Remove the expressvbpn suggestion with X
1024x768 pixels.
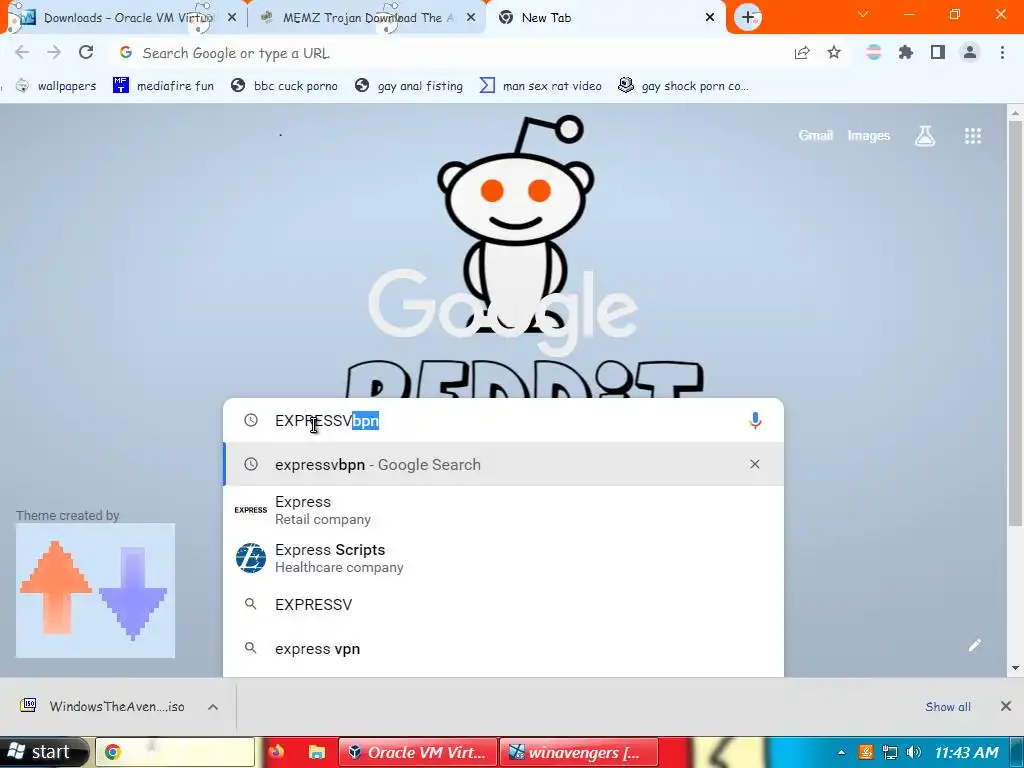(755, 464)
